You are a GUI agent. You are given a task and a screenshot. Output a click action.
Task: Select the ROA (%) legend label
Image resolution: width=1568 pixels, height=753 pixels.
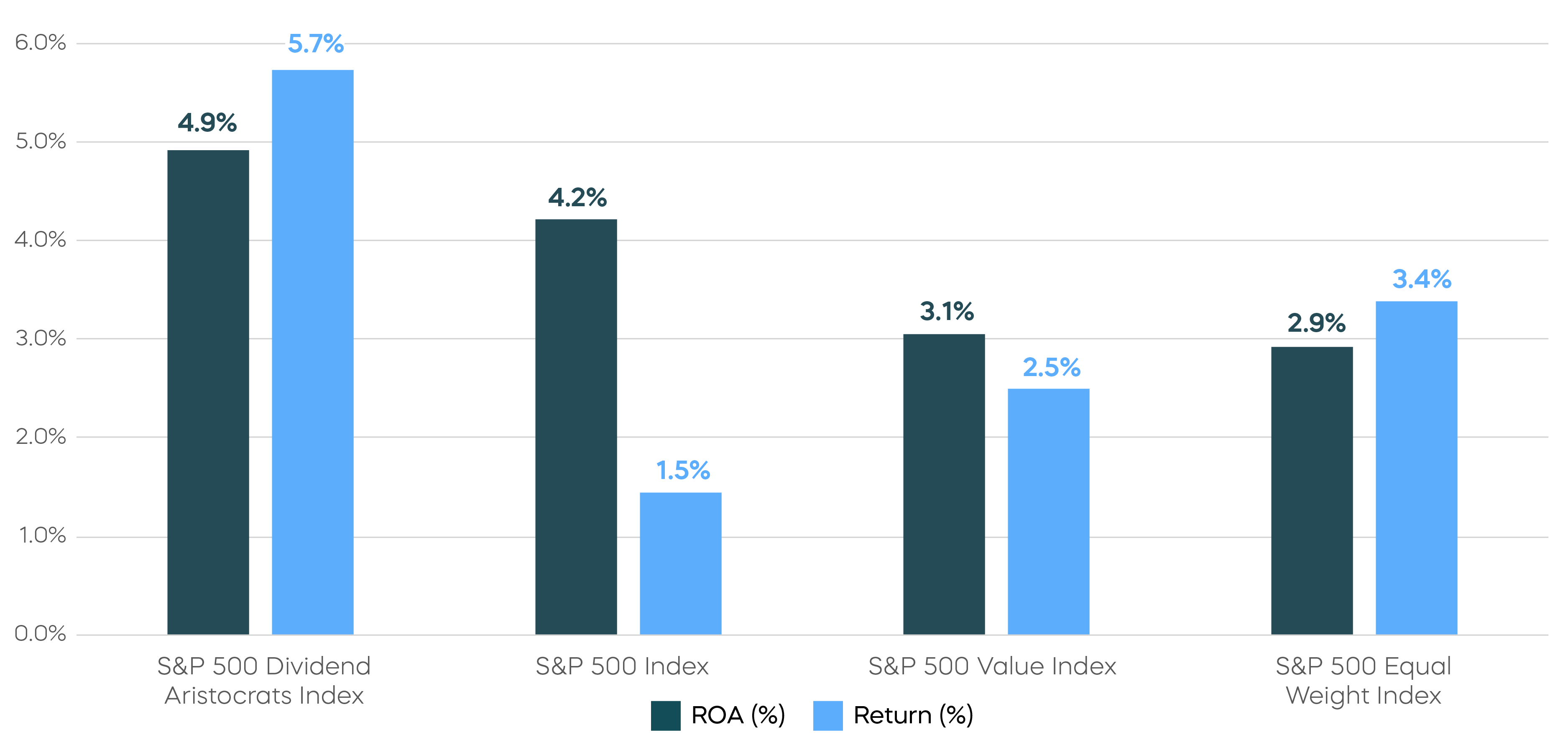[x=738, y=715]
